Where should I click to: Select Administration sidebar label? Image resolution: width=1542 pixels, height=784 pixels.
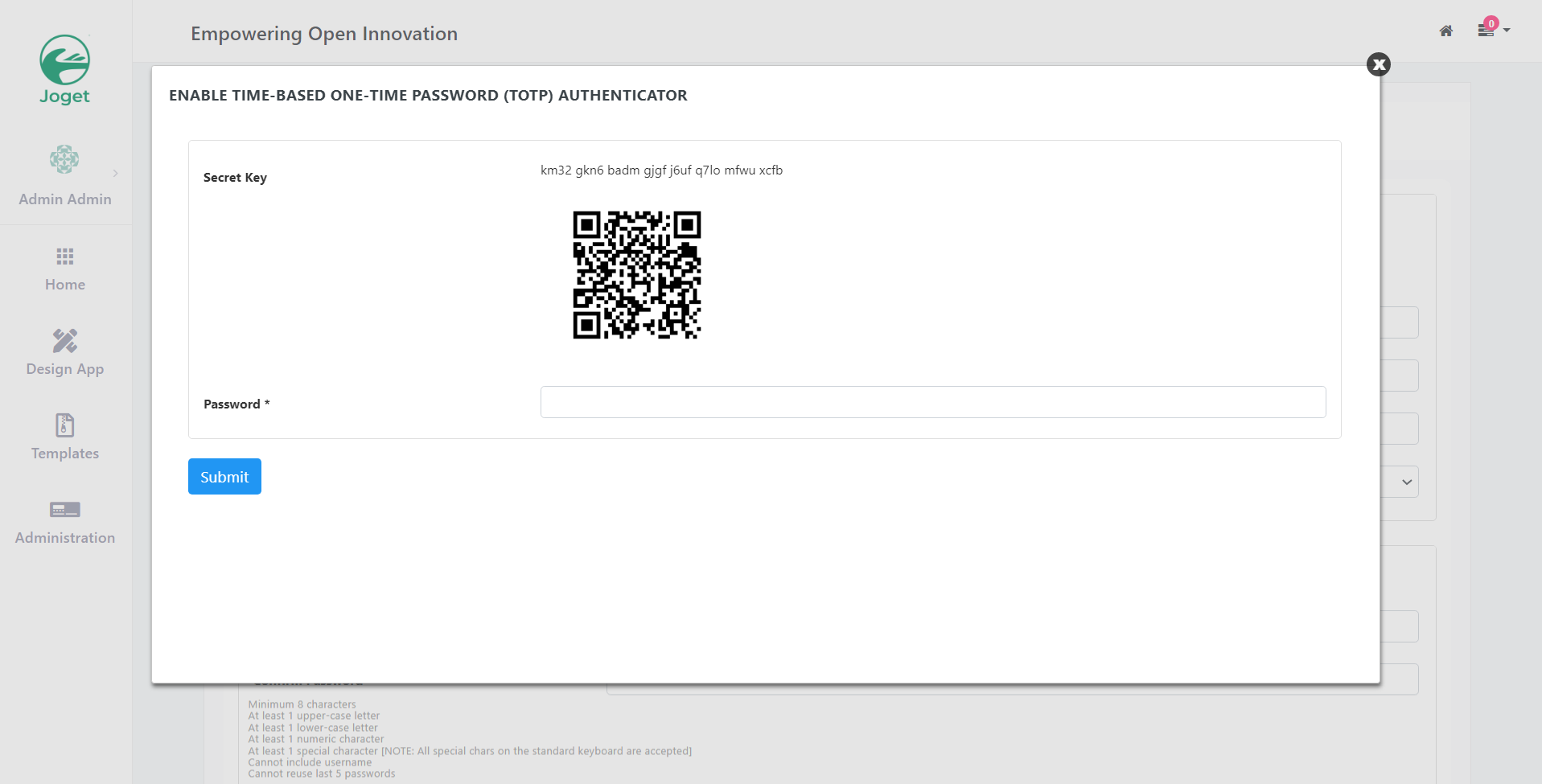pos(65,538)
